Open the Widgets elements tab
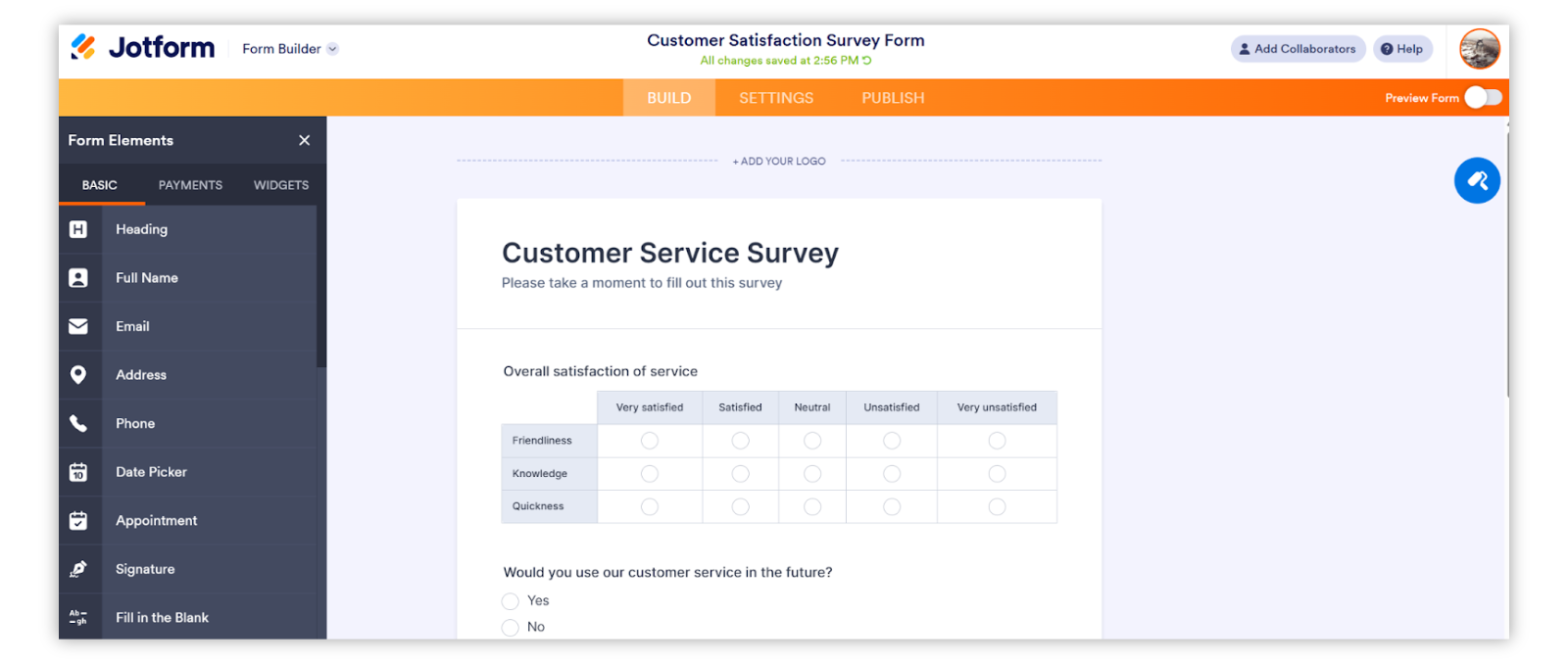Image resolution: width=1568 pixels, height=664 pixels. [x=281, y=185]
